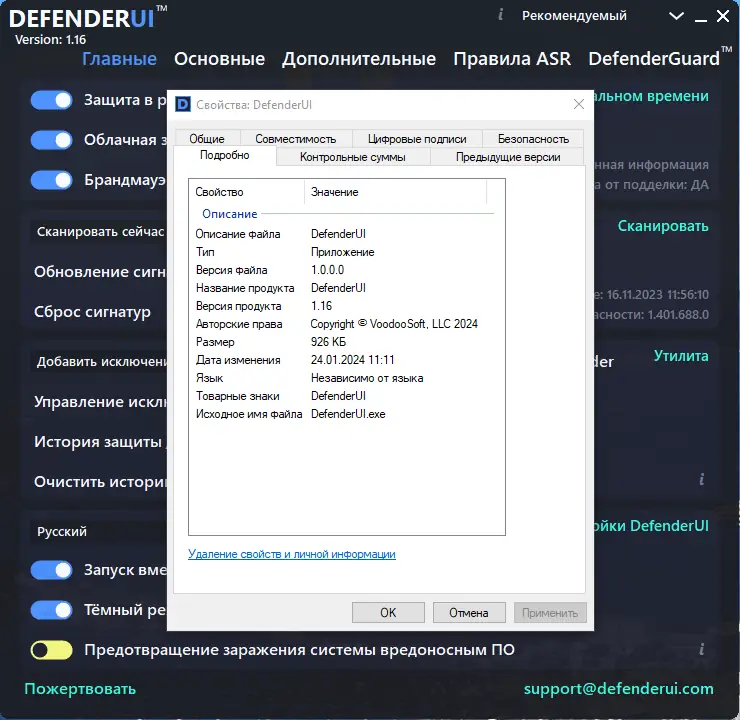740x720 pixels.
Task: Click the Сканировать heading on the right
Action: pos(663,226)
